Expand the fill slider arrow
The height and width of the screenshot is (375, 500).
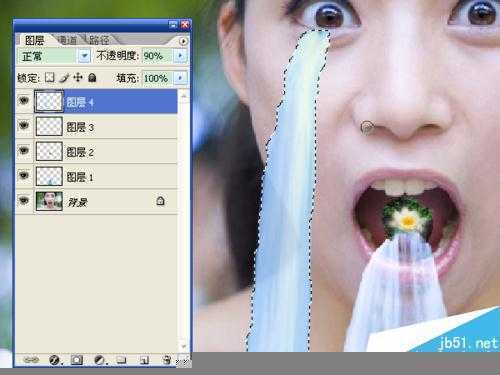pos(180,78)
